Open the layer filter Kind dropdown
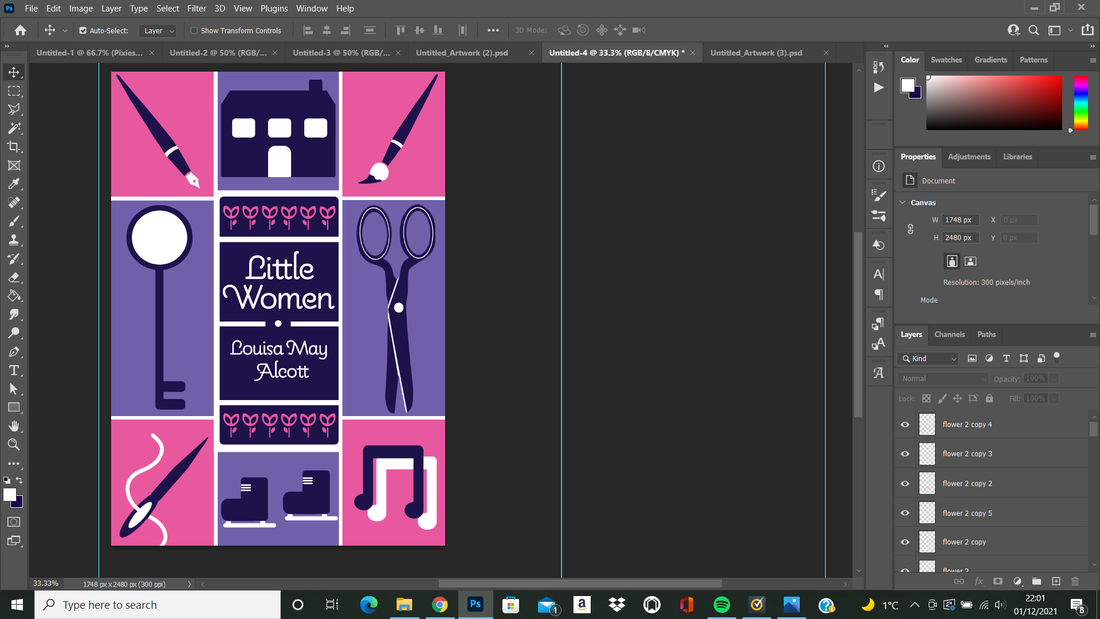Screen dimensions: 1100x619 pos(929,359)
